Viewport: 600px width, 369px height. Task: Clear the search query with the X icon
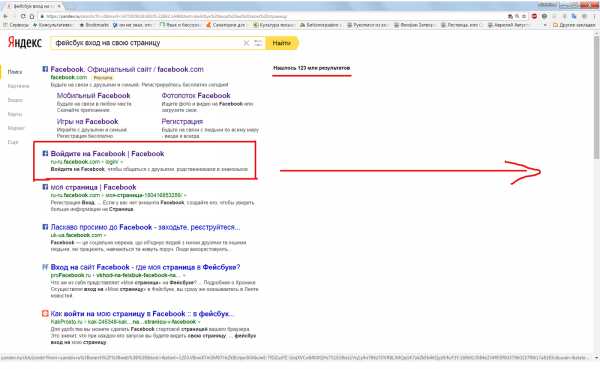[x=246, y=43]
